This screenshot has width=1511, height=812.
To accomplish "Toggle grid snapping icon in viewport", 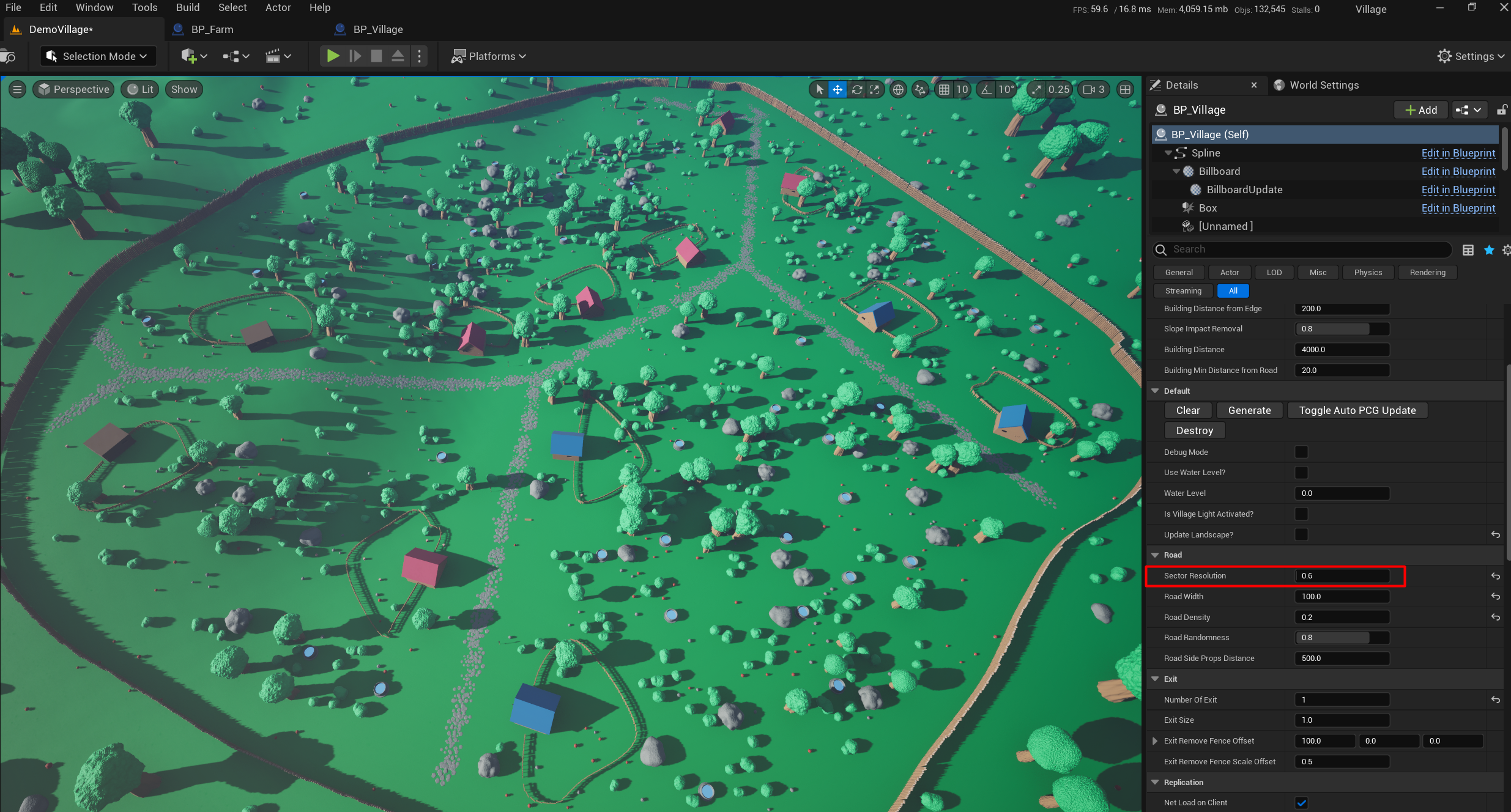I will click(x=945, y=89).
